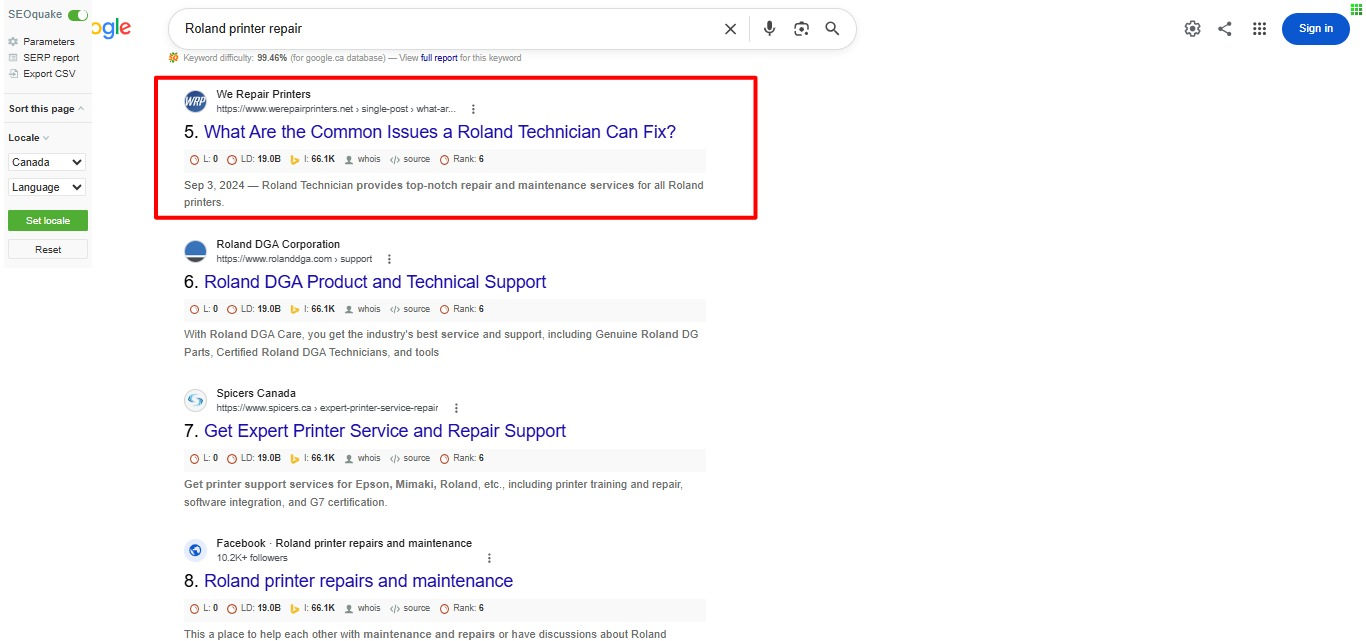The width and height of the screenshot is (1366, 641).
Task: Open more options for Roland DGA result
Action: [x=389, y=259]
